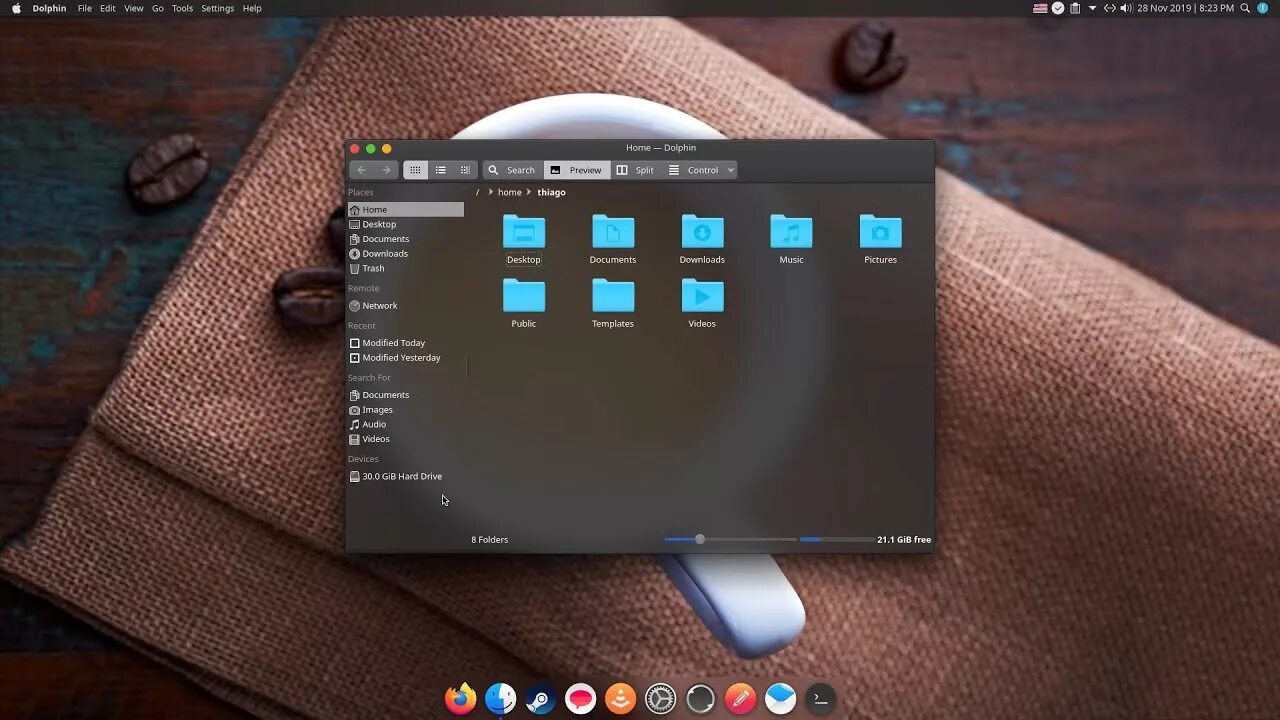Switch to the Compact view mode
This screenshot has width=1280, height=720.
[440, 170]
